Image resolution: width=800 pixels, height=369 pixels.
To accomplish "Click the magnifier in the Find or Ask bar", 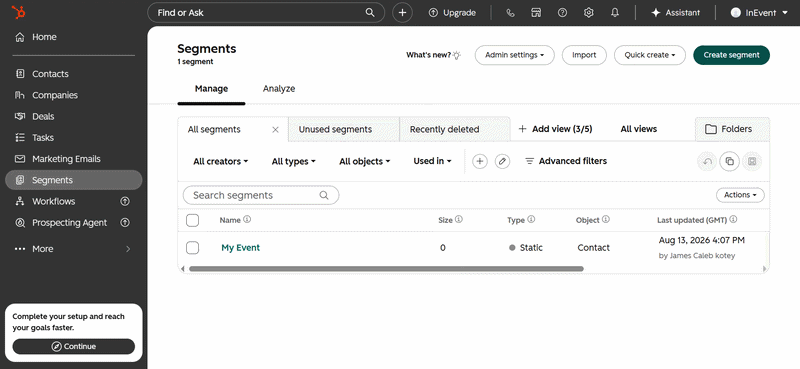I will pyautogui.click(x=370, y=13).
